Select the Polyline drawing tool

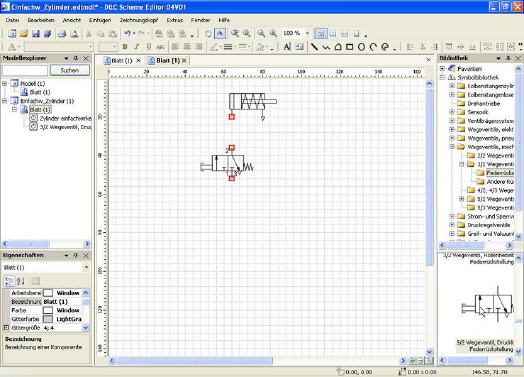(x=326, y=47)
